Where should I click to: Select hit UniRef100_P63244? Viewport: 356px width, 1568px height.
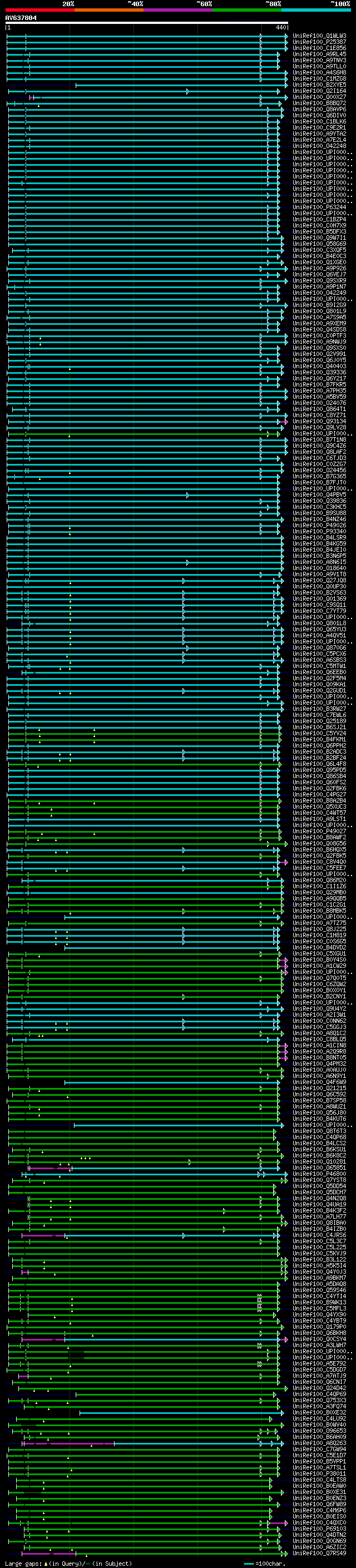(x=319, y=207)
